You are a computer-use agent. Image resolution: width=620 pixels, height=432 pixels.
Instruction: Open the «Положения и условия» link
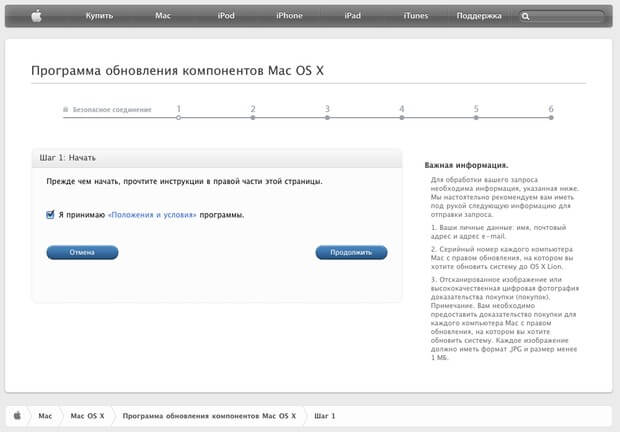tap(152, 215)
